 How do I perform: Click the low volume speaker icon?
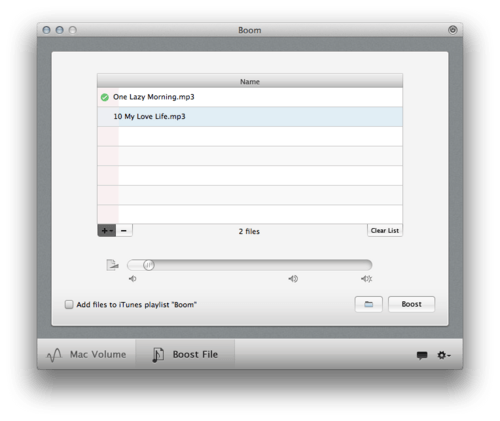pyautogui.click(x=133, y=278)
